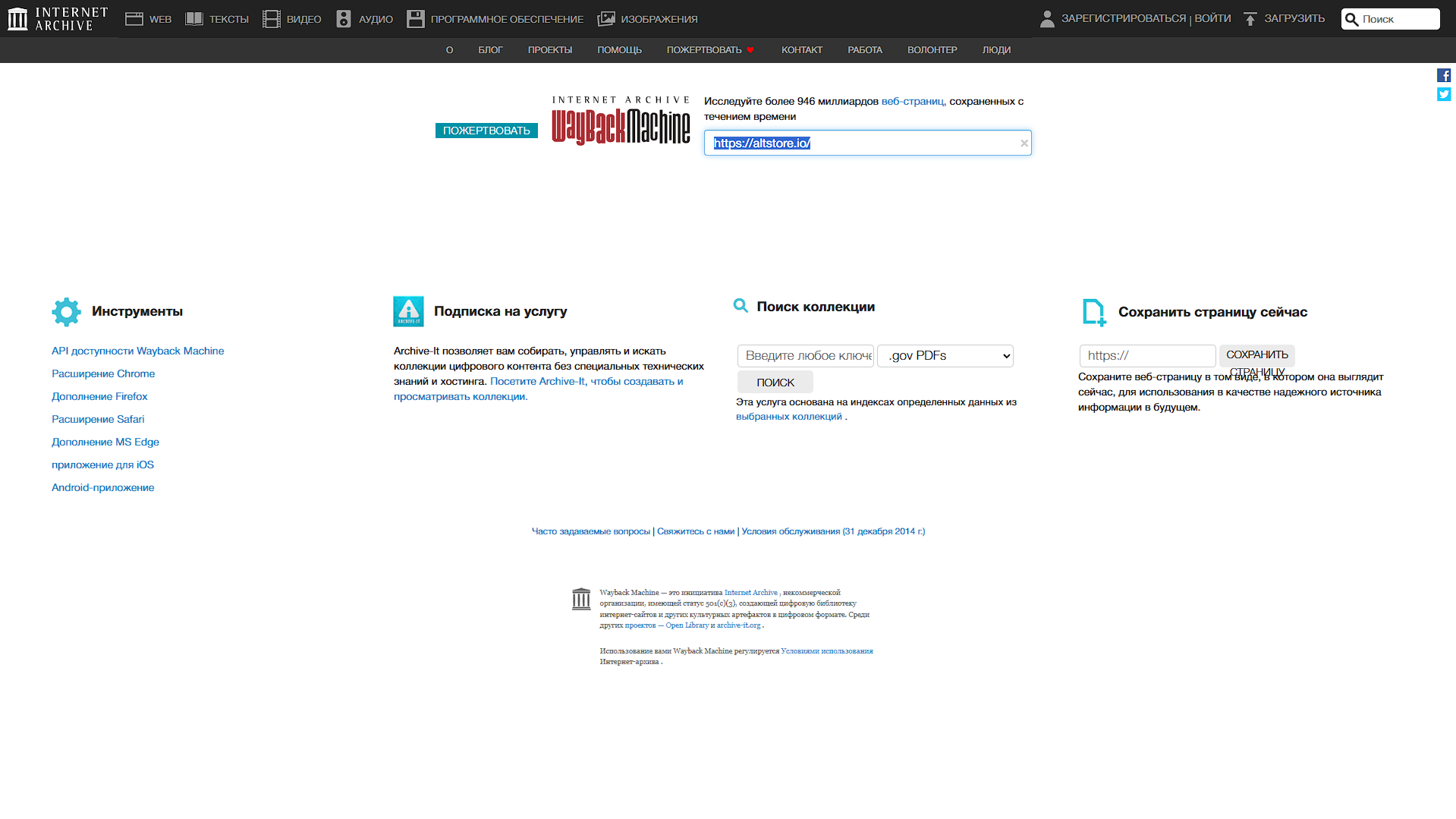Expand the .gov PDFs collection dropdown
1456x819 pixels.
(x=945, y=356)
